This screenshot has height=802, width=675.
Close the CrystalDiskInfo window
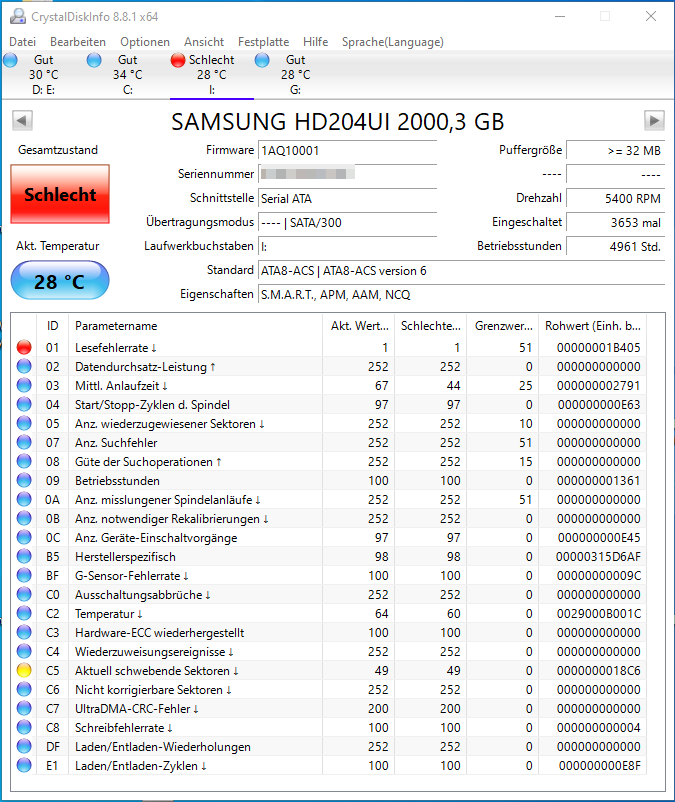650,16
